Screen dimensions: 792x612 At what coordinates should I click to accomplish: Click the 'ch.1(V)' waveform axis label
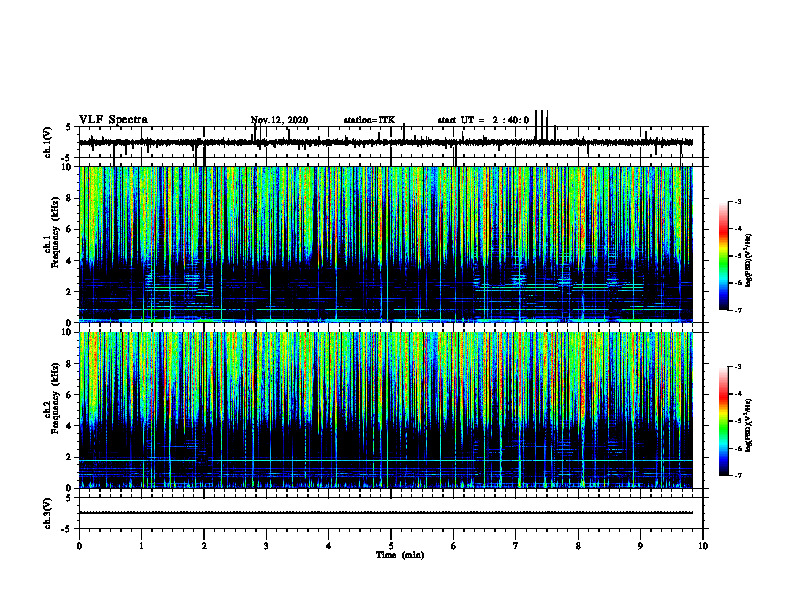click(48, 142)
